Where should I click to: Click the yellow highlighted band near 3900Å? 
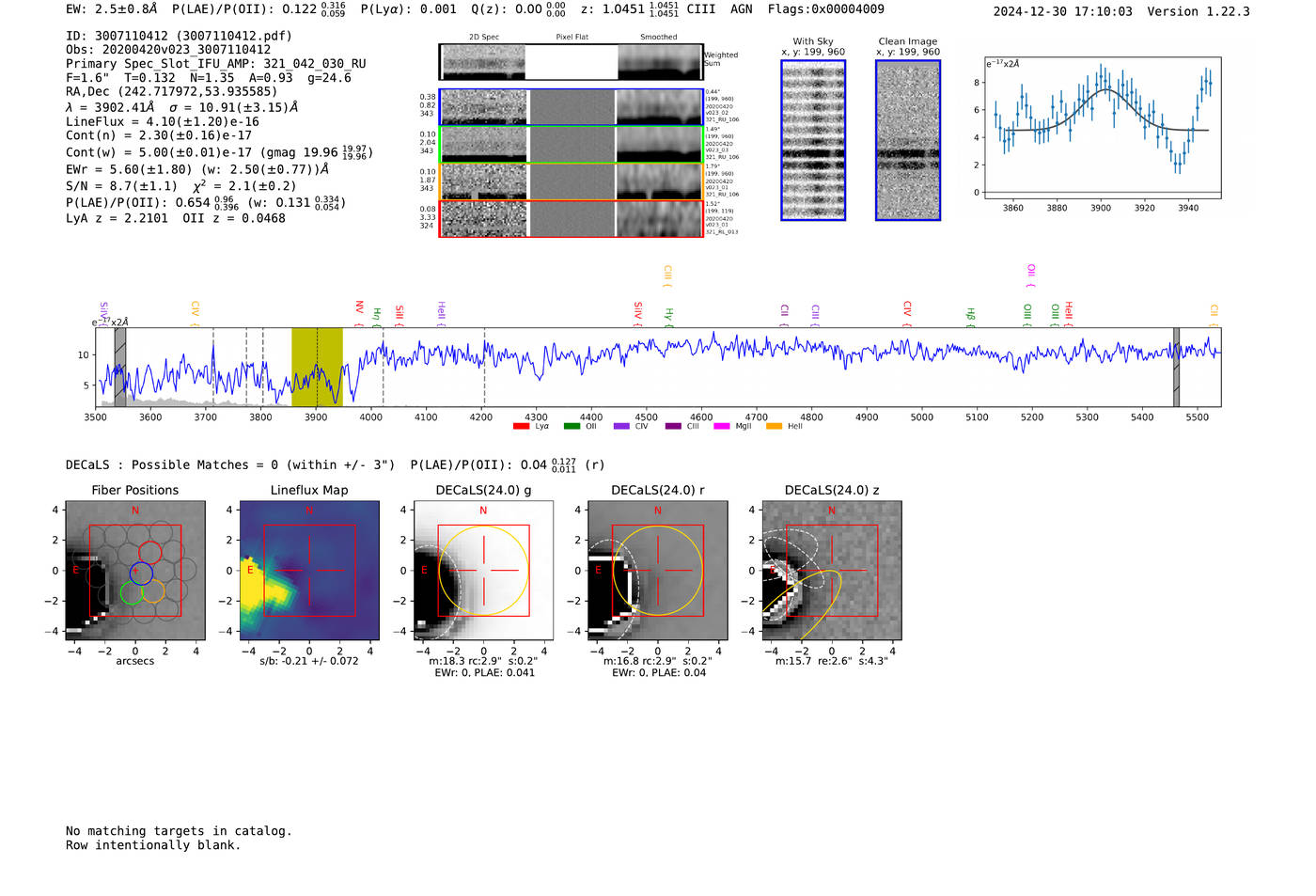point(317,367)
